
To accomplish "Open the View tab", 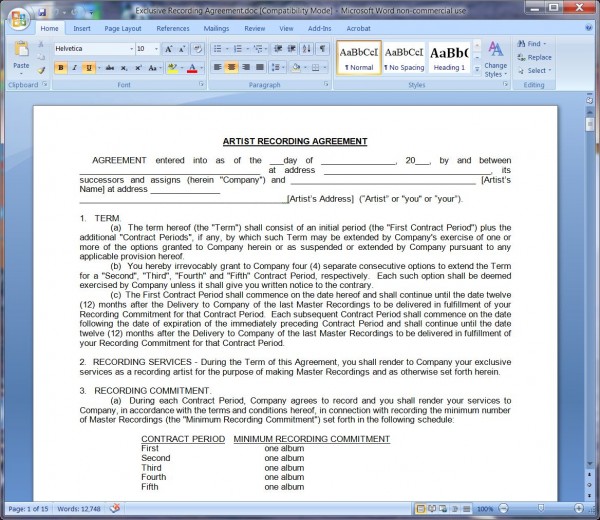I will pyautogui.click(x=286, y=29).
